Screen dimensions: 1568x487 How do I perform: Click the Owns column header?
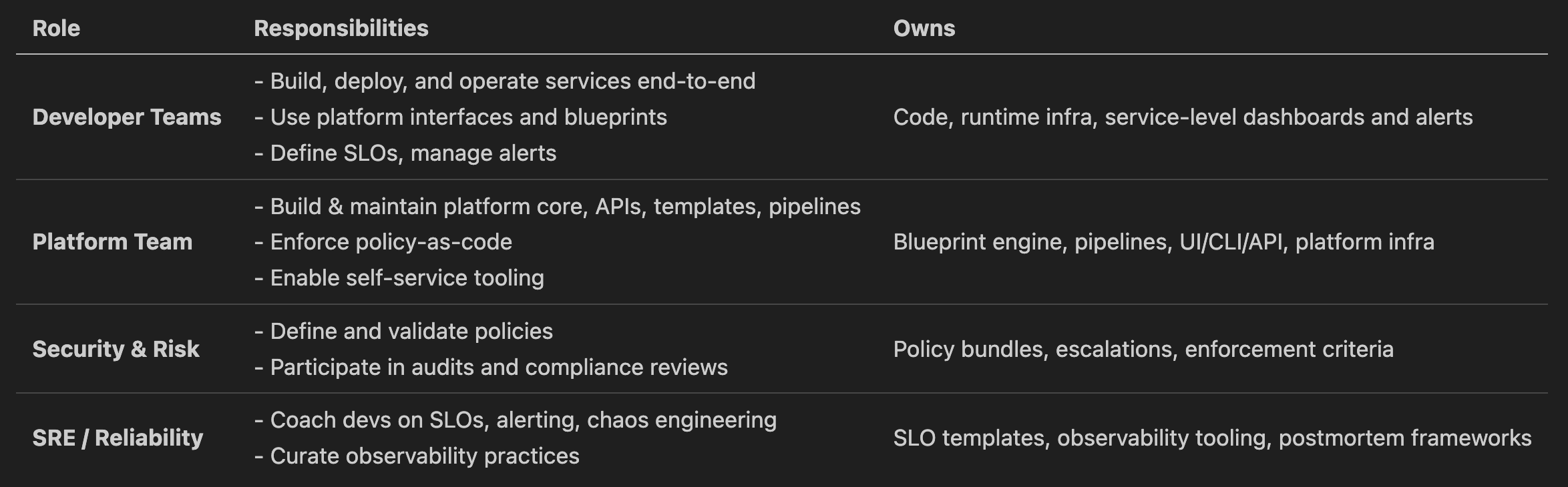924,28
